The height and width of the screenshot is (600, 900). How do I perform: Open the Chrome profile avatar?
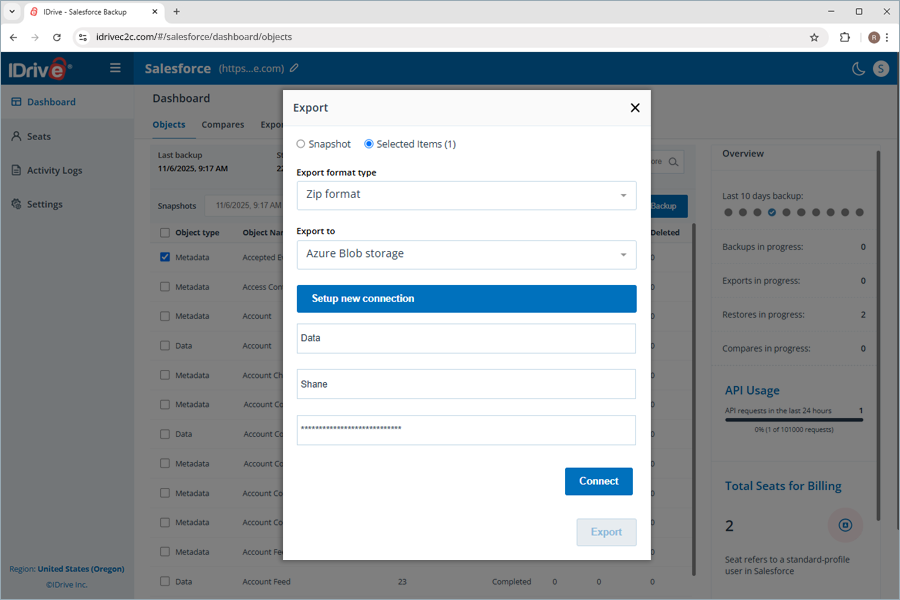click(874, 37)
